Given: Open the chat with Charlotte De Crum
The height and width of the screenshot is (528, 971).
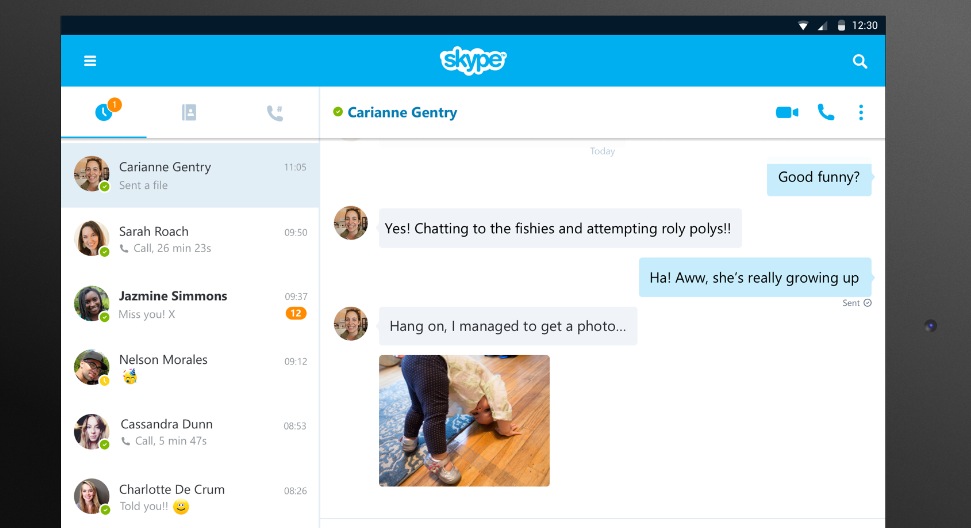Looking at the screenshot, I should [x=190, y=497].
